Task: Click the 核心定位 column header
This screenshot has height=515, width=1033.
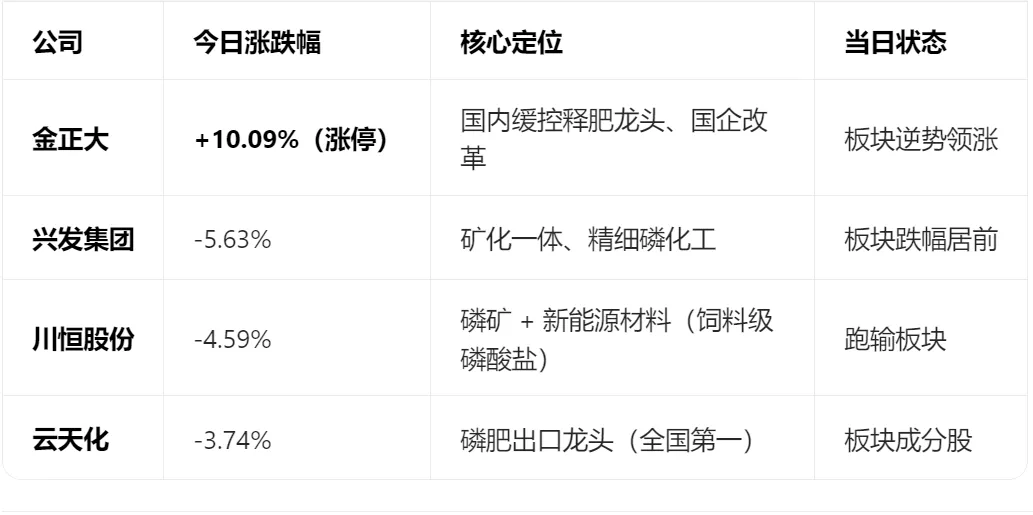Action: point(512,43)
